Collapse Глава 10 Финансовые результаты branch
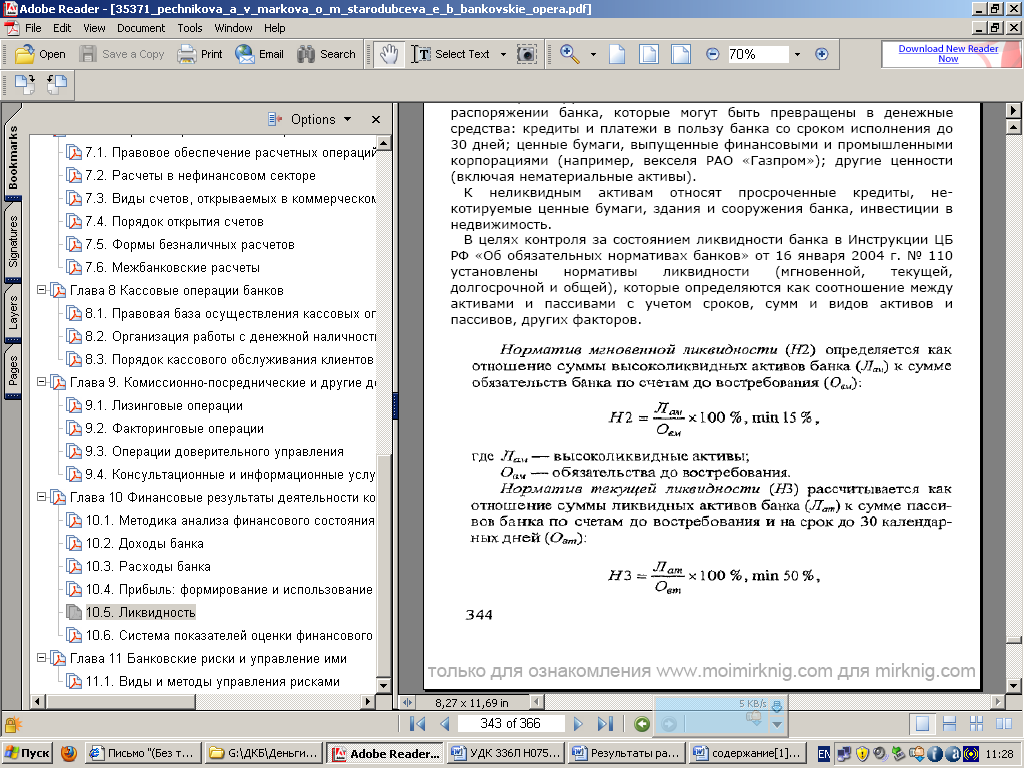The height and width of the screenshot is (768, 1024). (x=41, y=497)
